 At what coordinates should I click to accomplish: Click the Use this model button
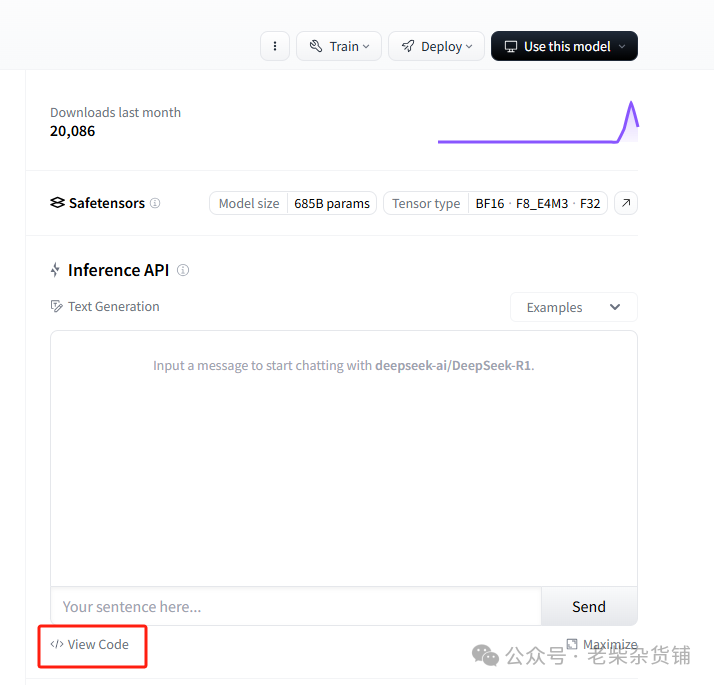[x=564, y=46]
